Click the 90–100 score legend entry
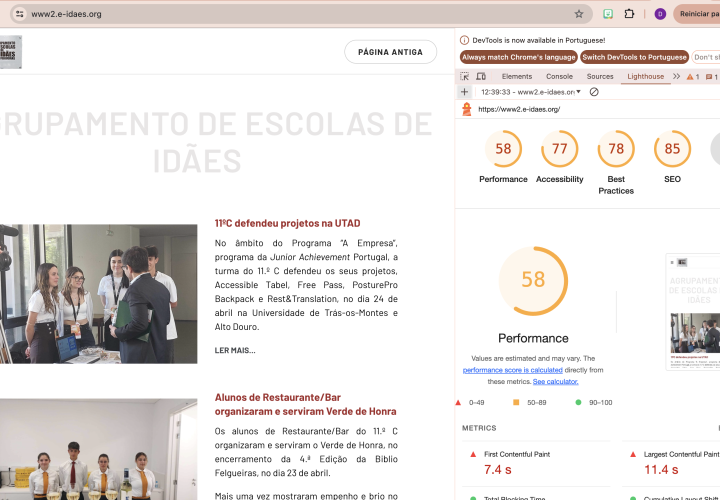720x500 pixels. [594, 403]
